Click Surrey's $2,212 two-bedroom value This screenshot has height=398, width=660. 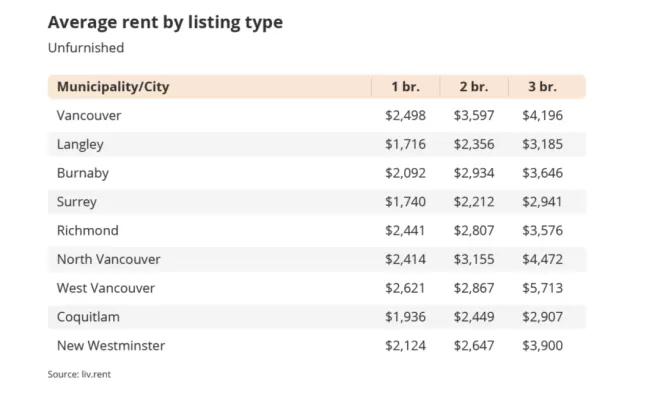pyautogui.click(x=474, y=202)
